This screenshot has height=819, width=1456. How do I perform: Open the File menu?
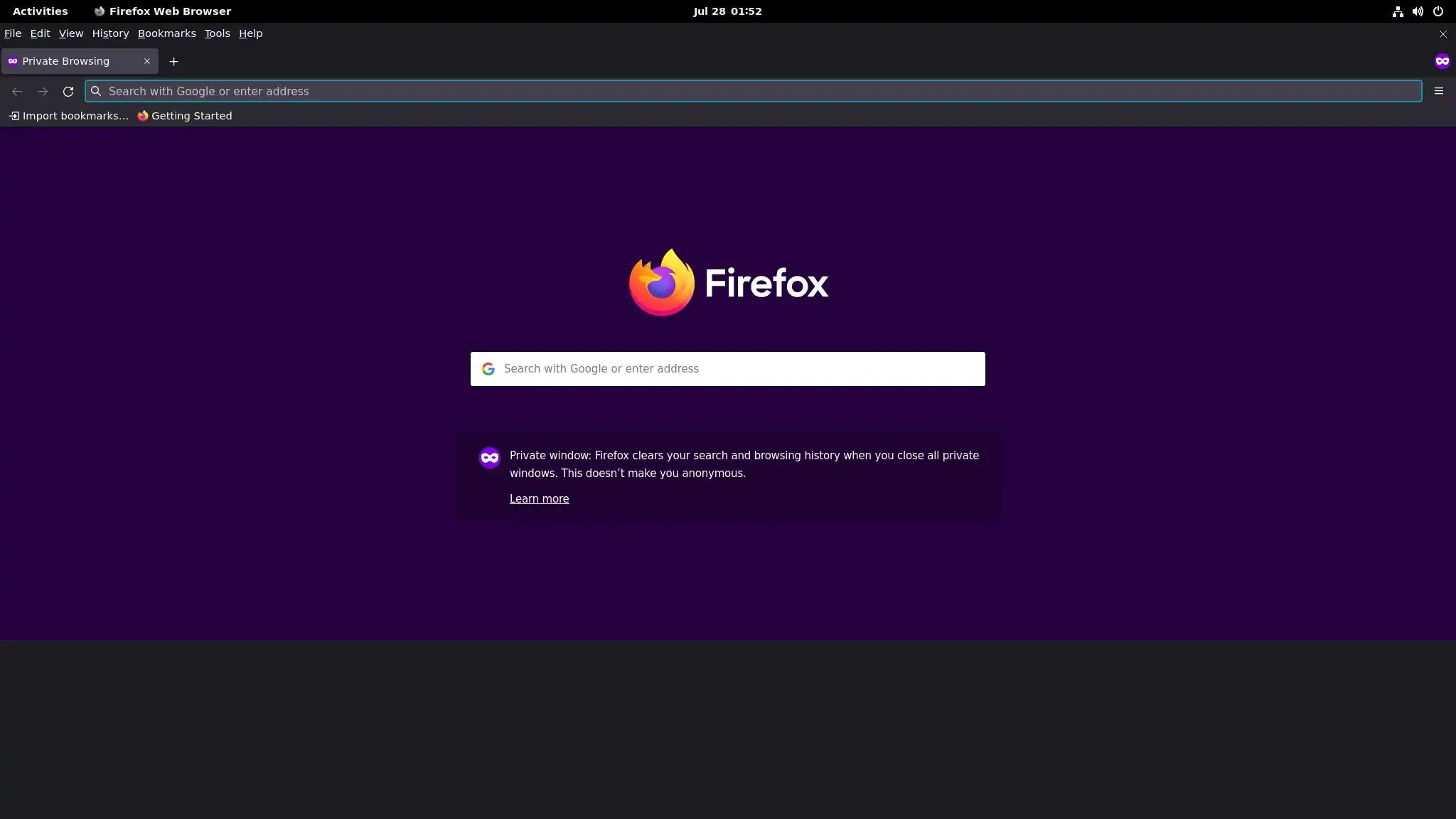(12, 33)
